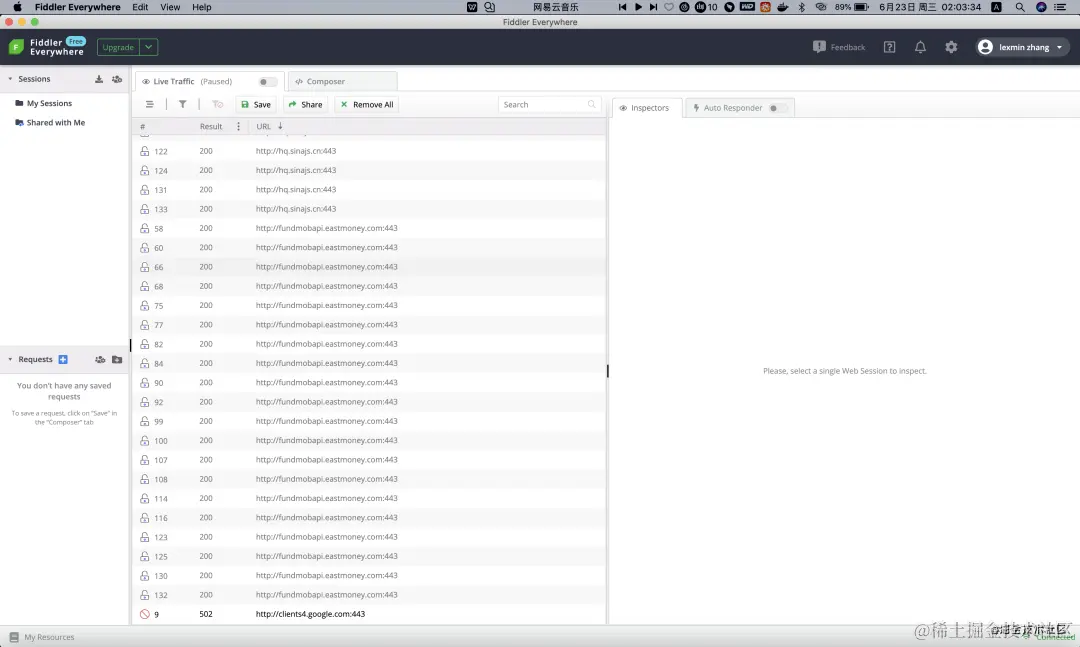Select session row 100 fundmobapi.eastmoney.com
The height and width of the screenshot is (647, 1080).
369,440
